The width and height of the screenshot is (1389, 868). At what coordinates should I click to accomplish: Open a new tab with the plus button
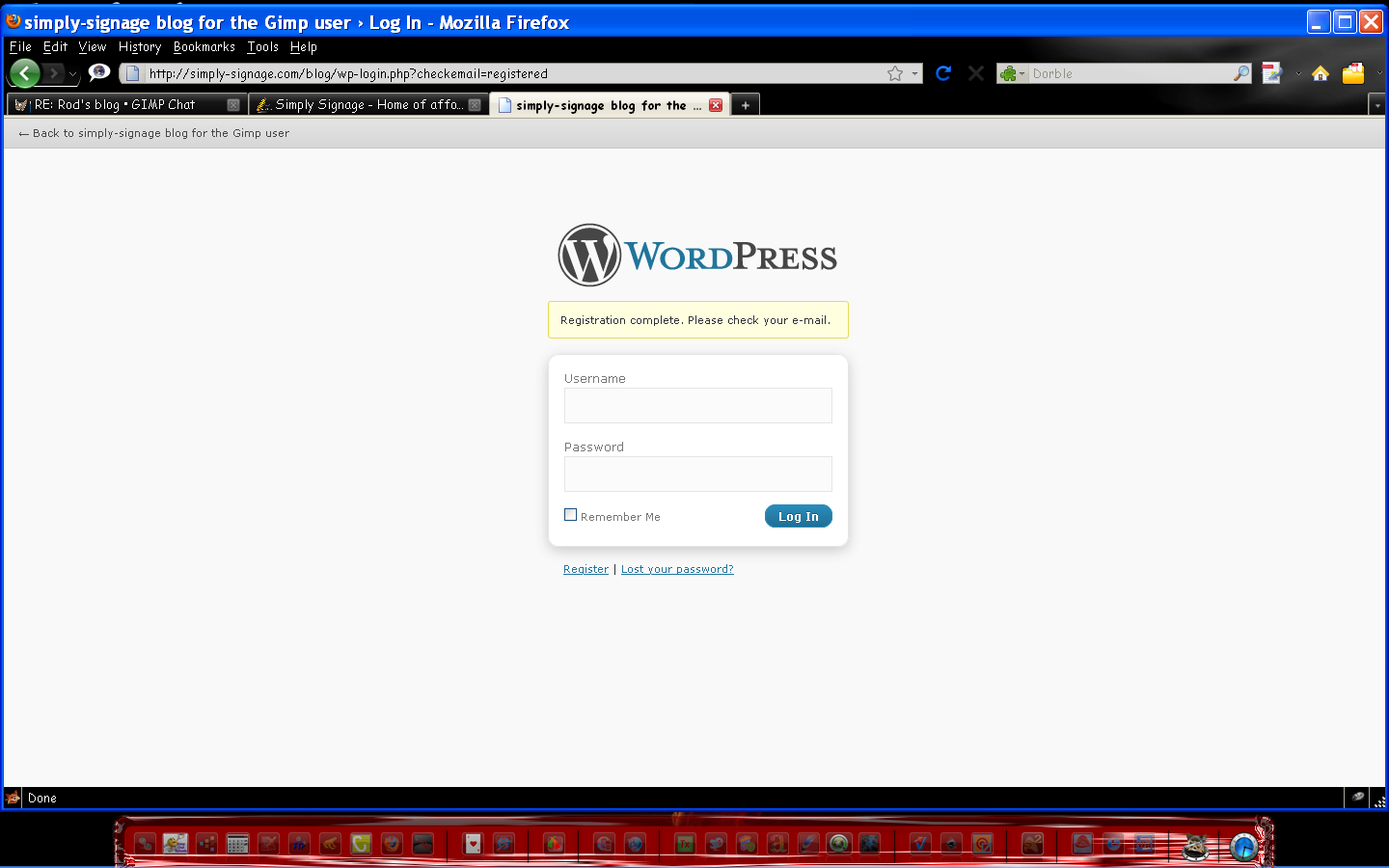coord(746,105)
